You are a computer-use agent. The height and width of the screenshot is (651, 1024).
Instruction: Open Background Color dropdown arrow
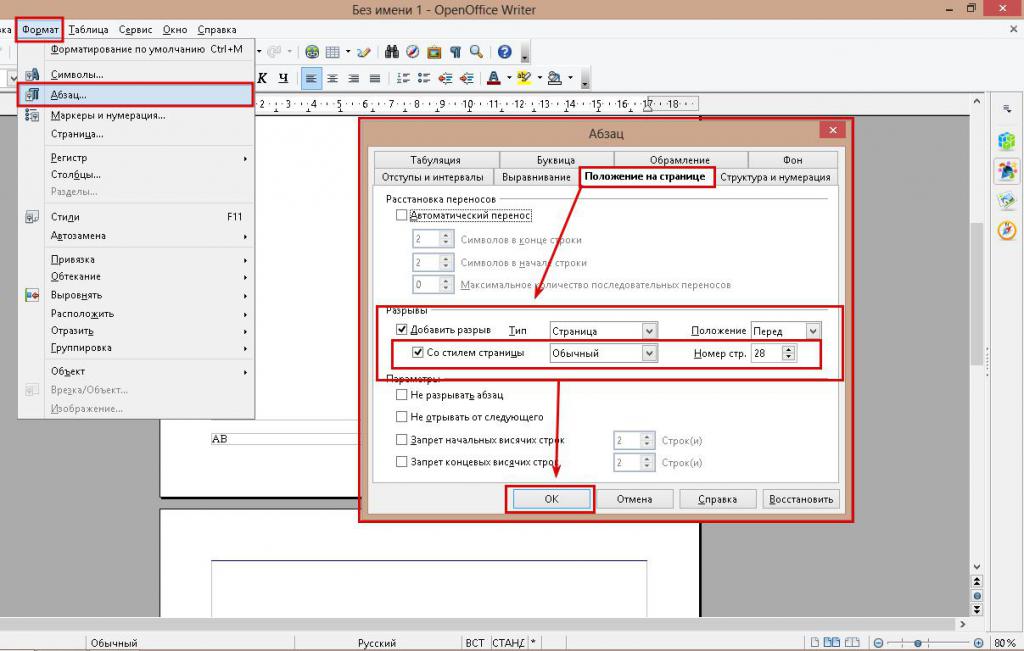point(570,78)
